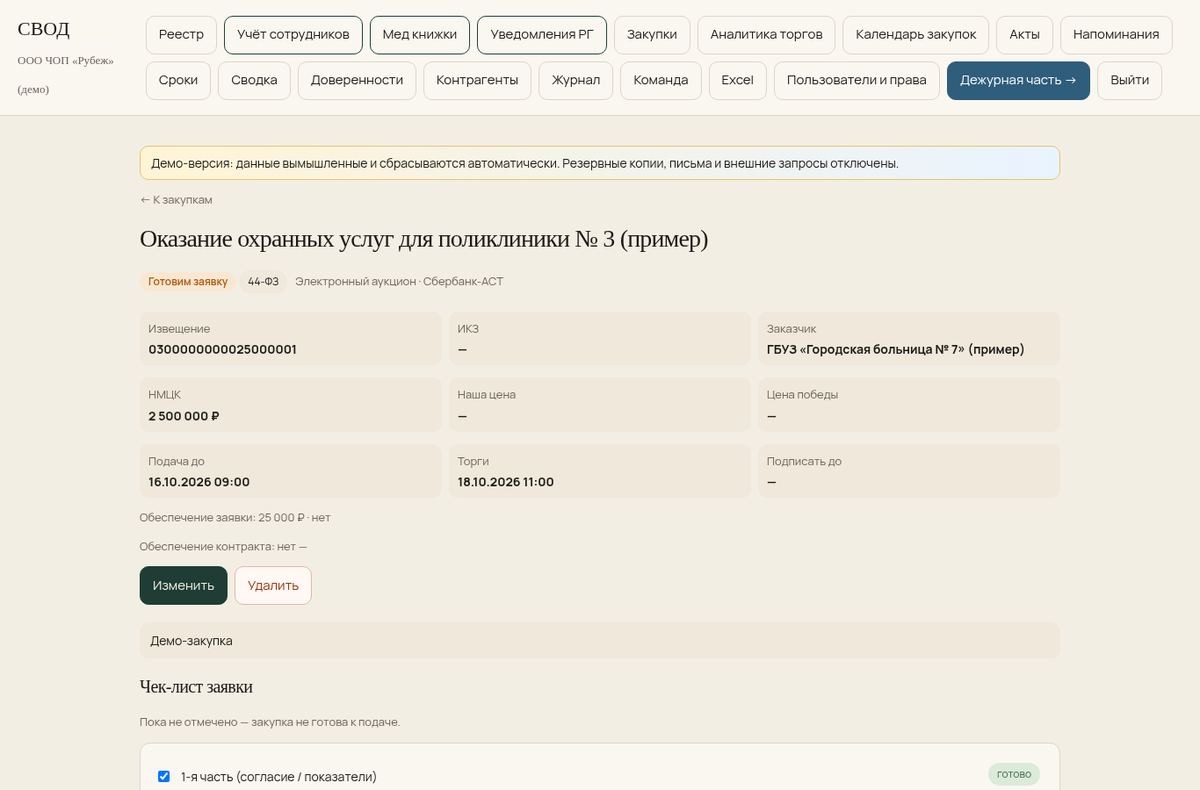This screenshot has width=1200, height=790.
Task: Click the Чек-лист заявки heading
Action: [x=196, y=687]
